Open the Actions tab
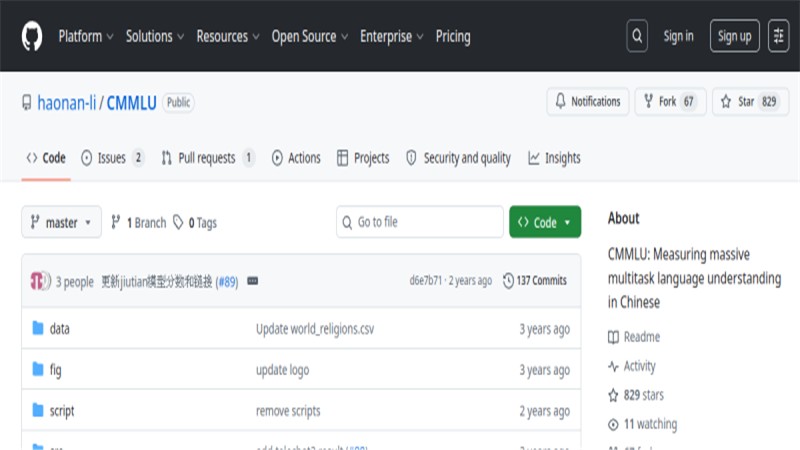 (296, 158)
